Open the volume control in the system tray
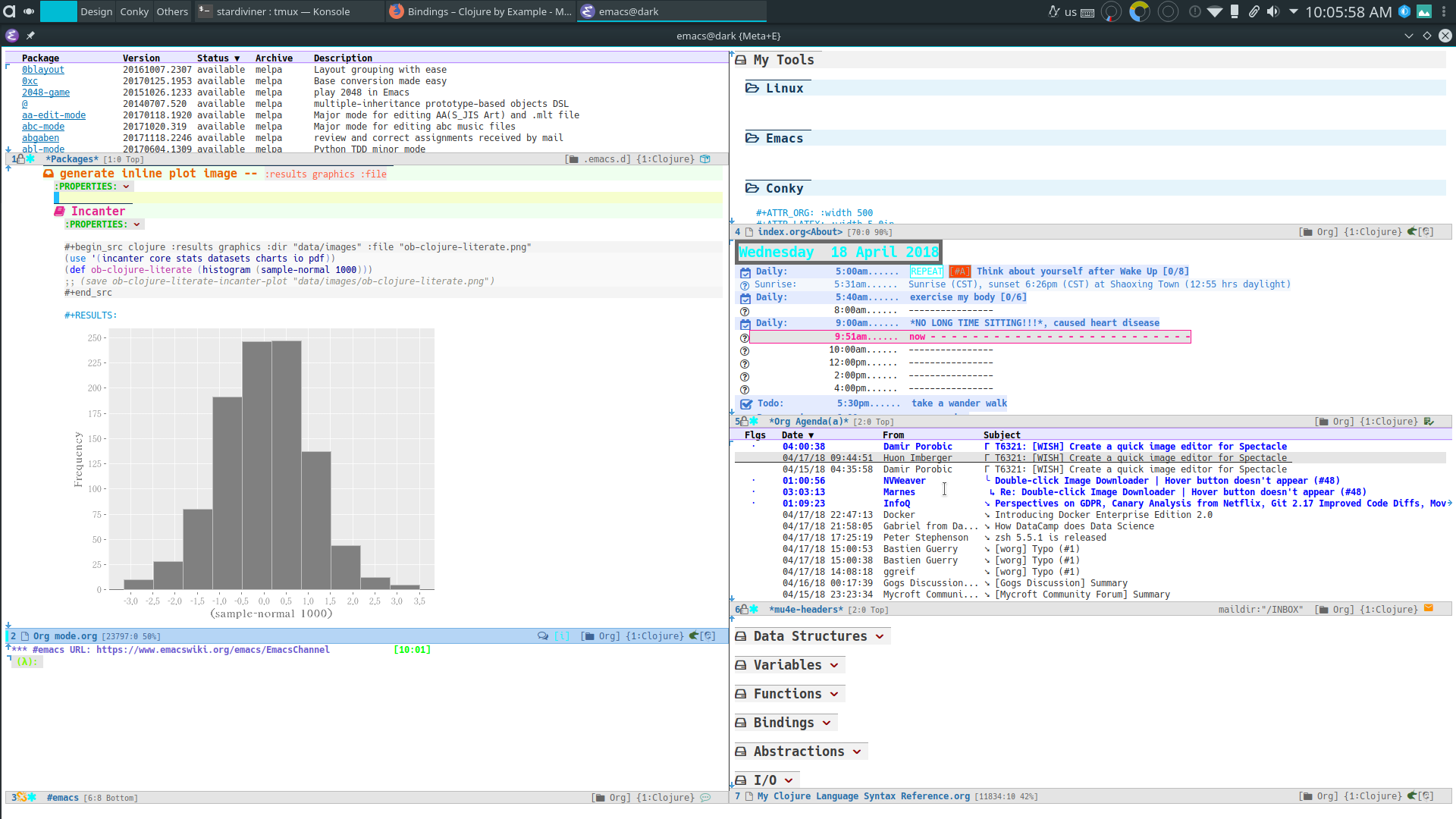The width and height of the screenshot is (1456, 819). click(x=1273, y=11)
